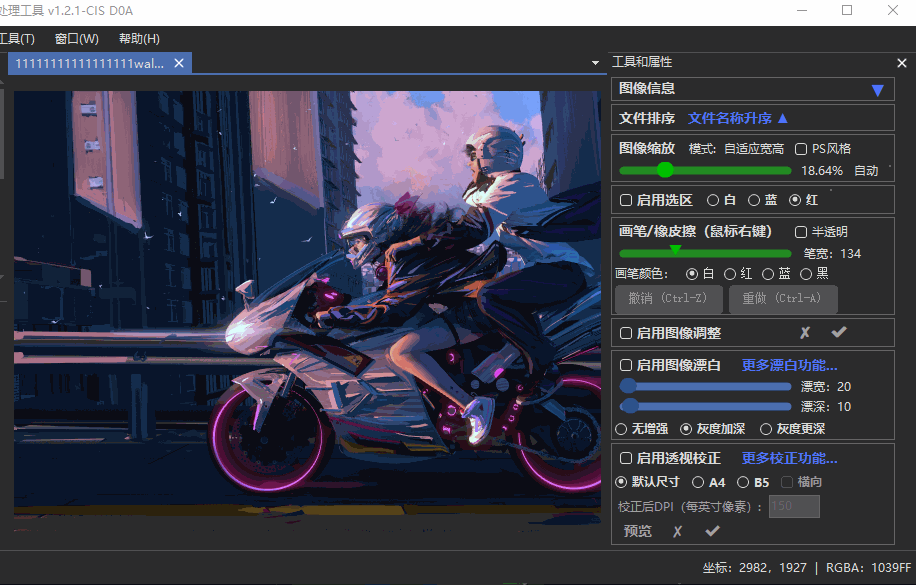This screenshot has width=916, height=585.
Task: Tick the 横向 landscape checkbox
Action: (x=787, y=482)
